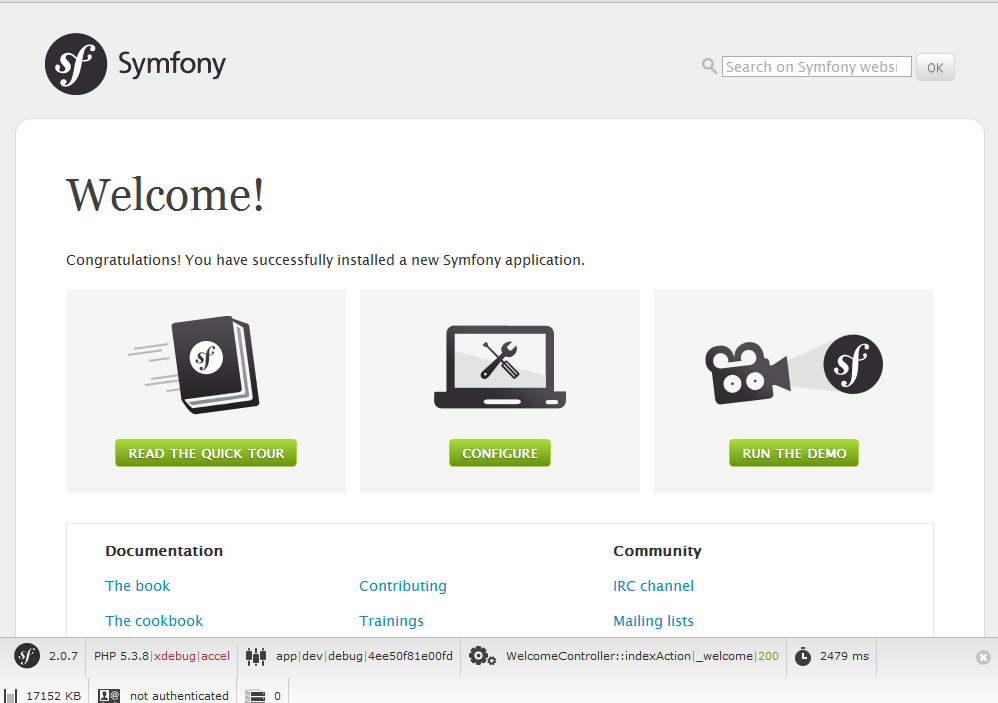
Task: Open memory panel via memory icon
Action: coord(10,696)
